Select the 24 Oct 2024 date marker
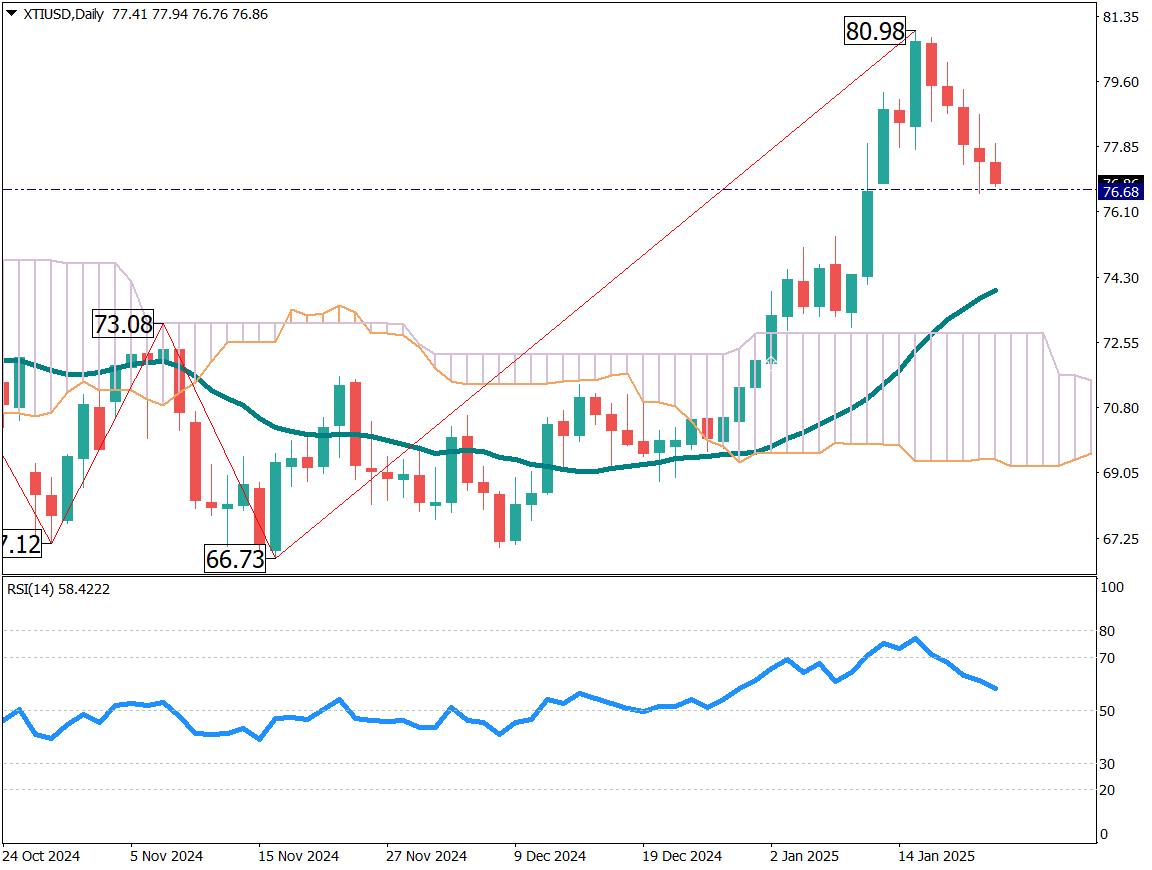This screenshot has width=1152, height=870. pyautogui.click(x=41, y=857)
